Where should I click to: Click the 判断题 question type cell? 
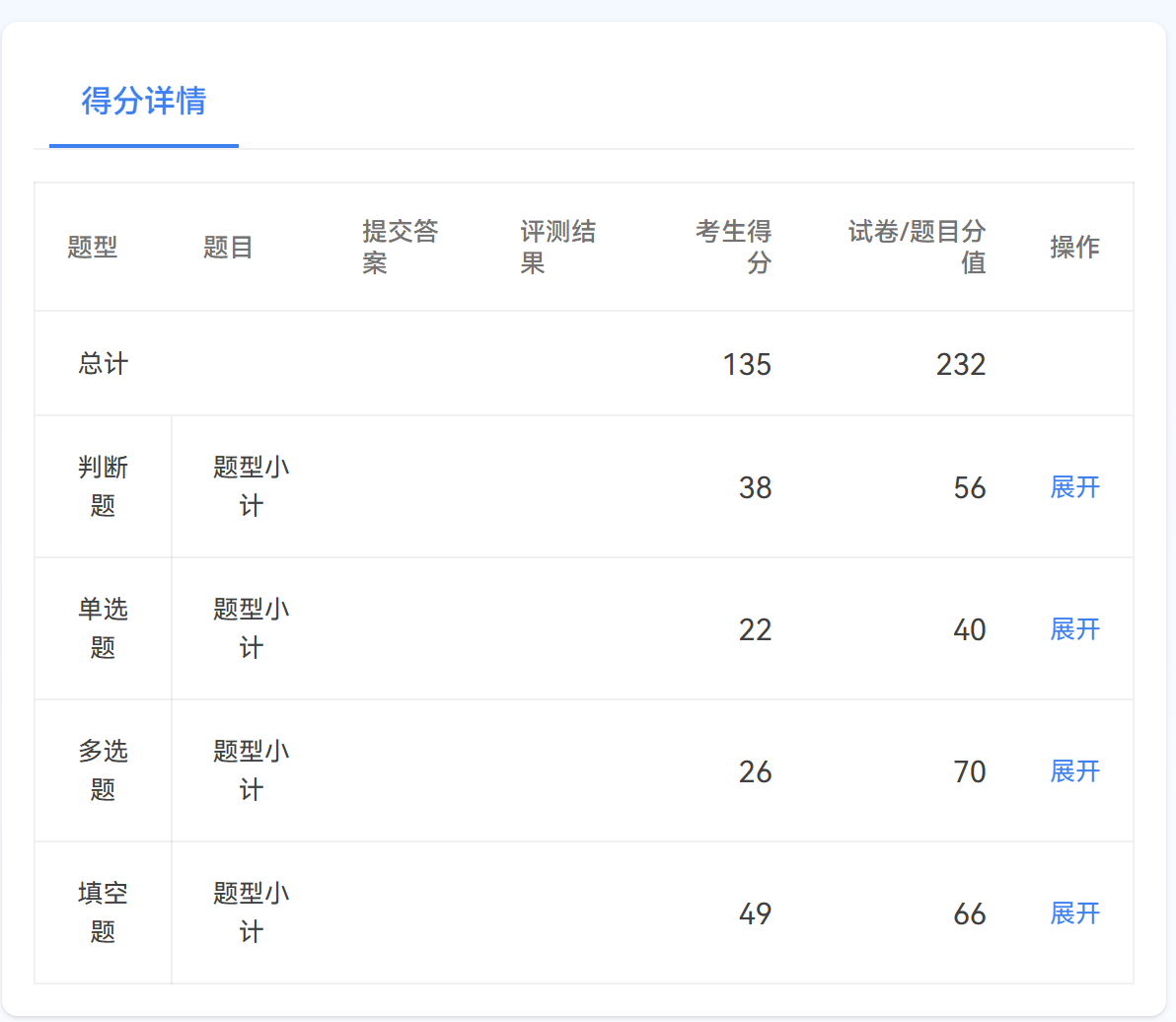[x=104, y=486]
